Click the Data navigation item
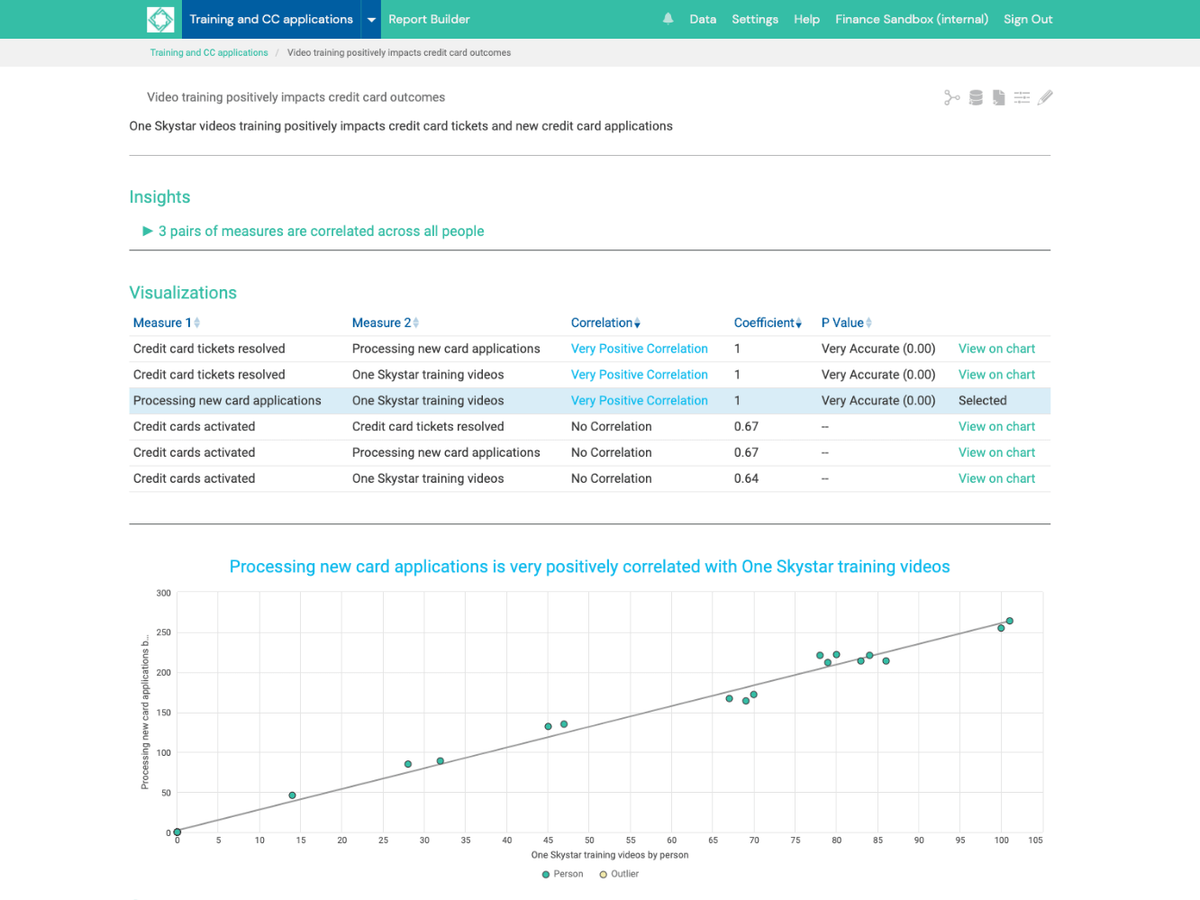The image size is (1200, 900). click(x=703, y=18)
